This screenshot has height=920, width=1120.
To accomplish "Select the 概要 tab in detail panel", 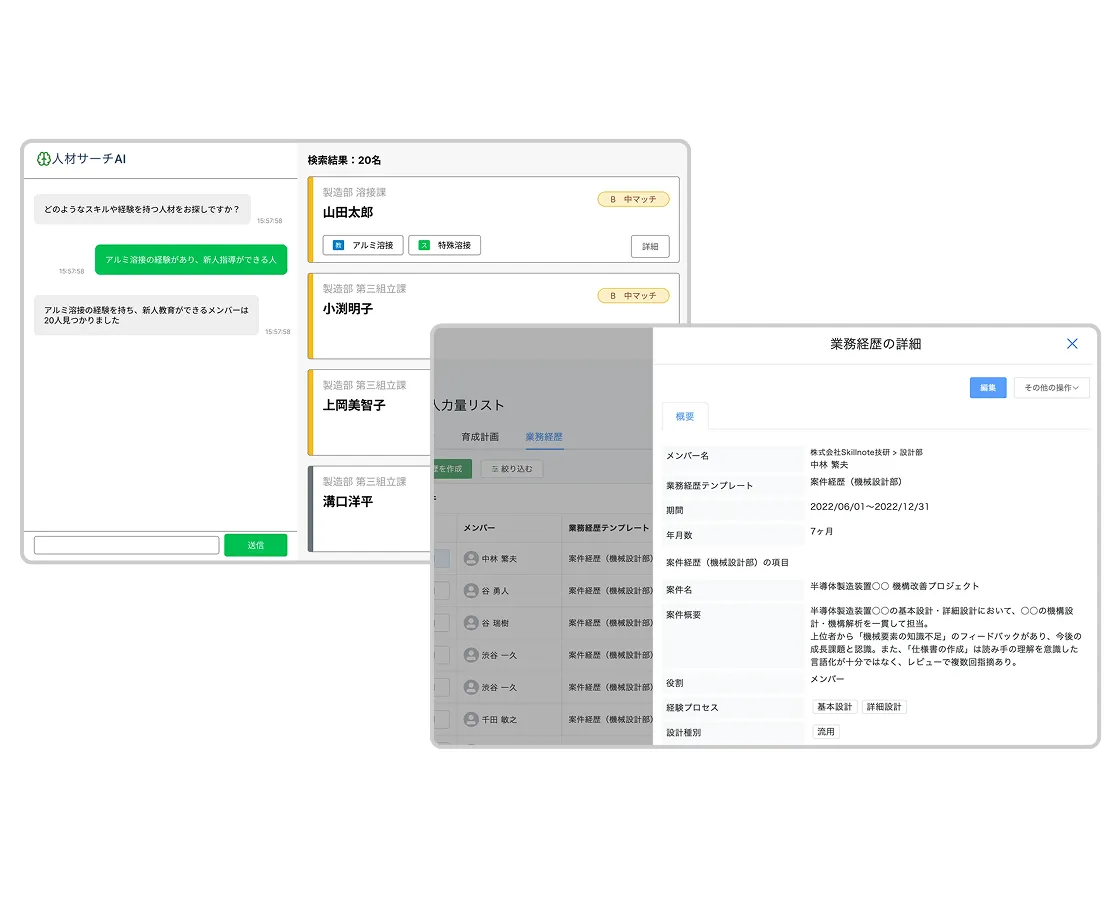I will point(685,416).
